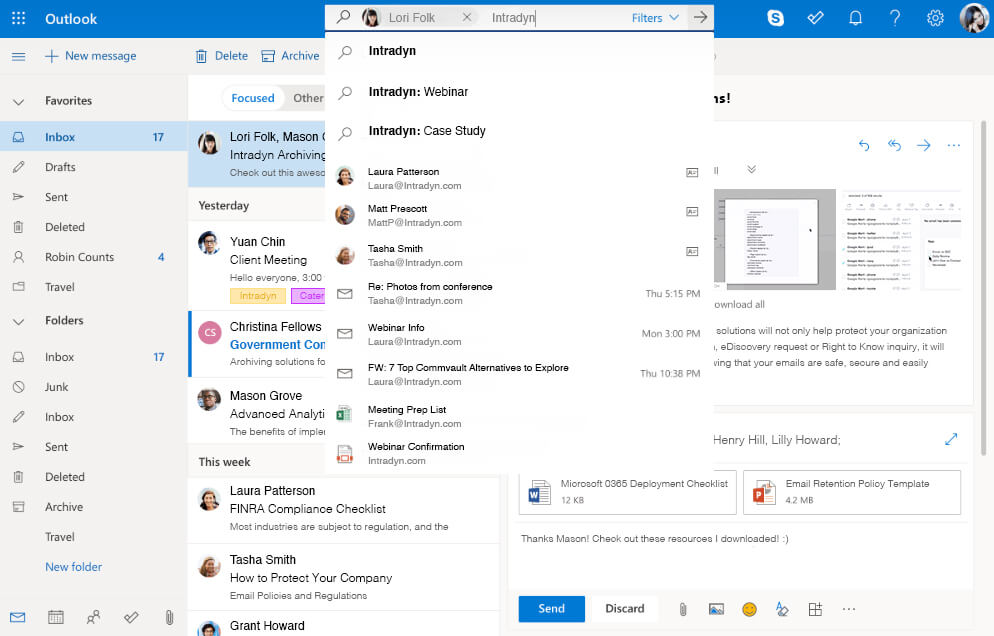Attach a file in the compose toolbar
Screen dimensions: 994x636
coord(683,608)
